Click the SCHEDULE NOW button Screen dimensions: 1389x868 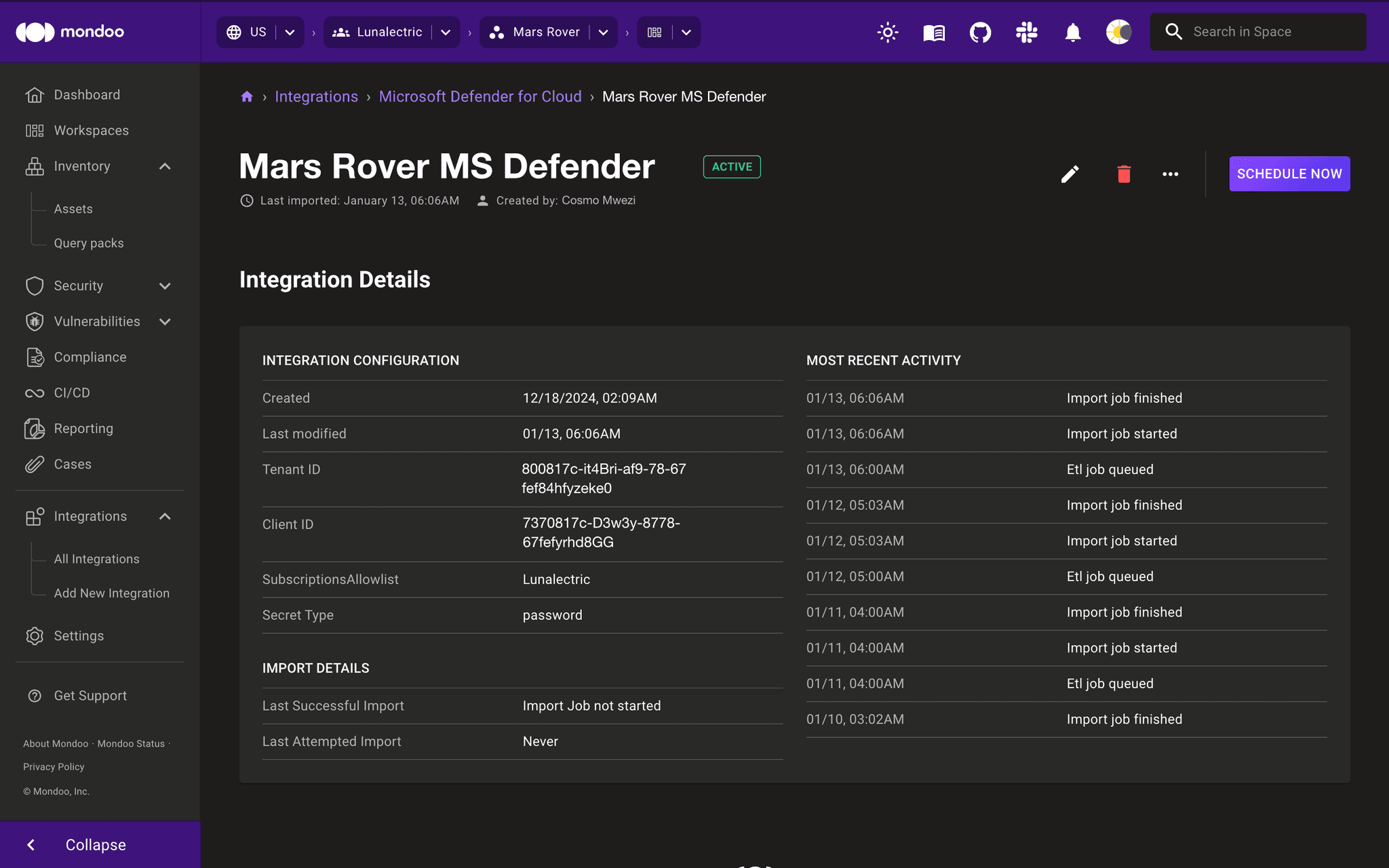[1289, 174]
